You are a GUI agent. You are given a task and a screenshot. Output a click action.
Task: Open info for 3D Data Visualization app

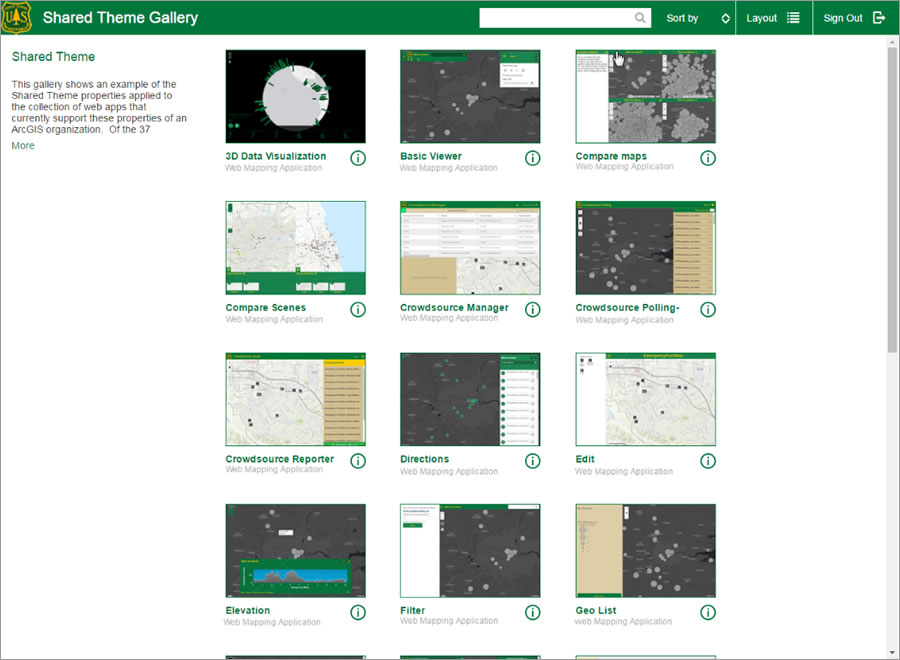(x=357, y=158)
